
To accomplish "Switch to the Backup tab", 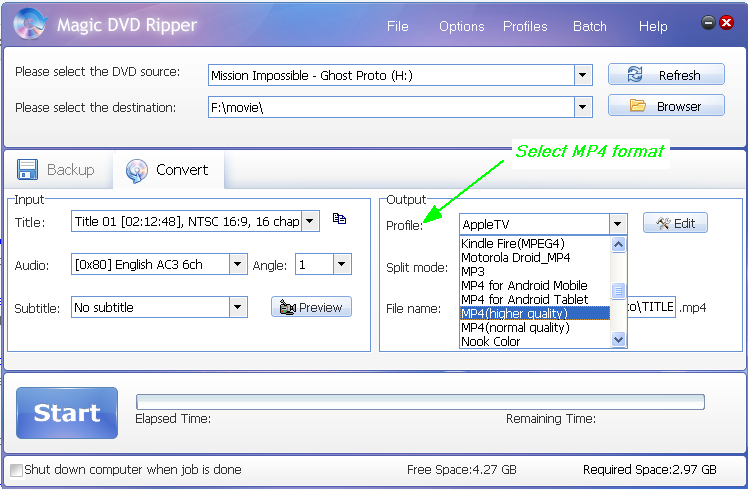I will (56, 170).
